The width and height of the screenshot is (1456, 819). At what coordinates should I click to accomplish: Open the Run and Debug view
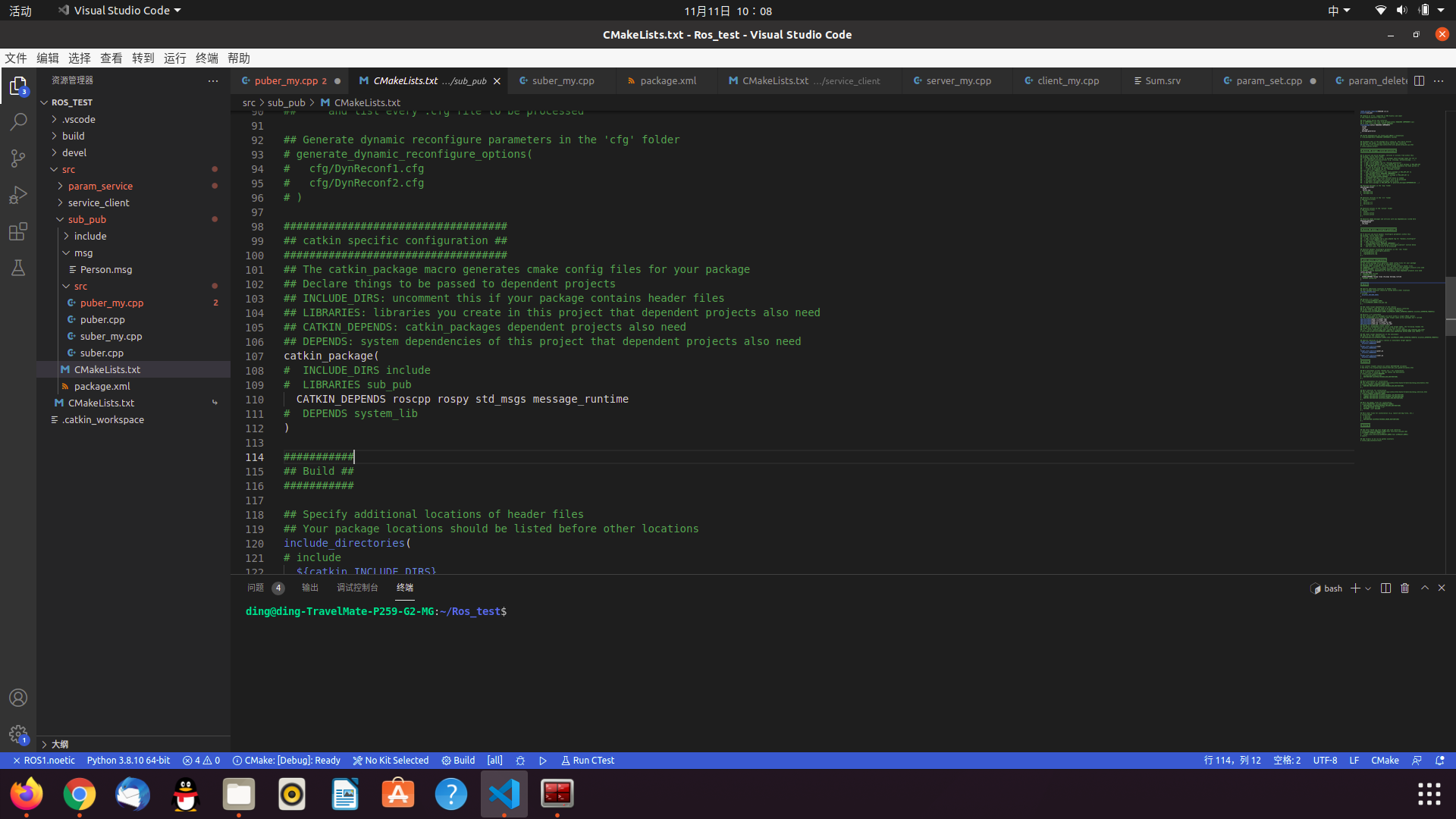pyautogui.click(x=18, y=195)
